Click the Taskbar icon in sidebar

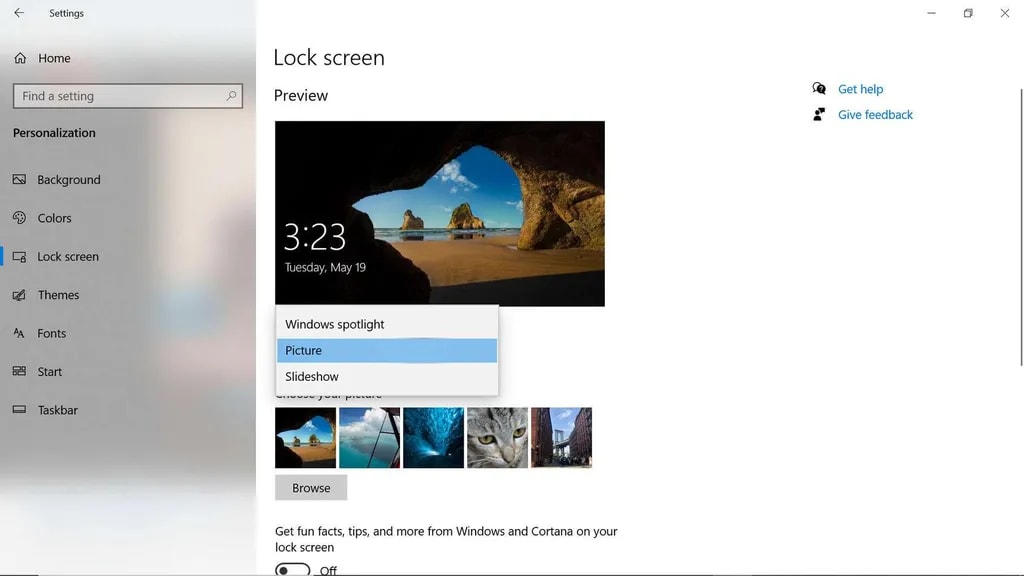point(19,410)
